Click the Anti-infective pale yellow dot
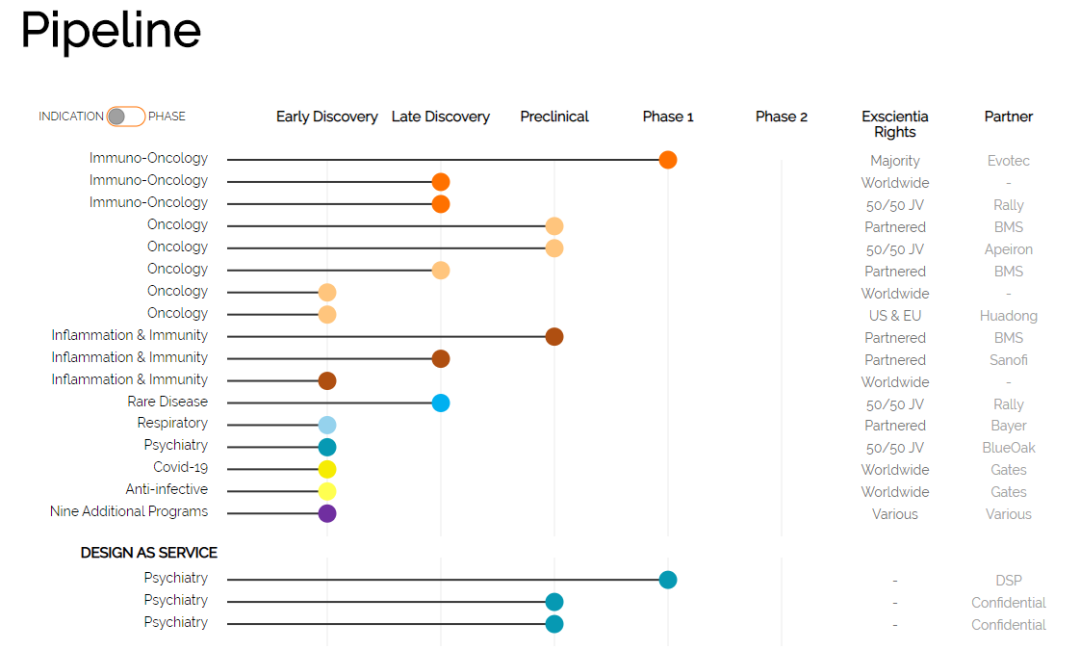This screenshot has width=1080, height=650. pyautogui.click(x=327, y=491)
